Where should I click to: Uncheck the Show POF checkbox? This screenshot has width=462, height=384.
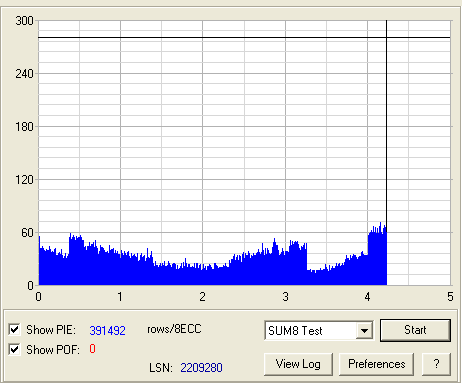click(x=14, y=350)
